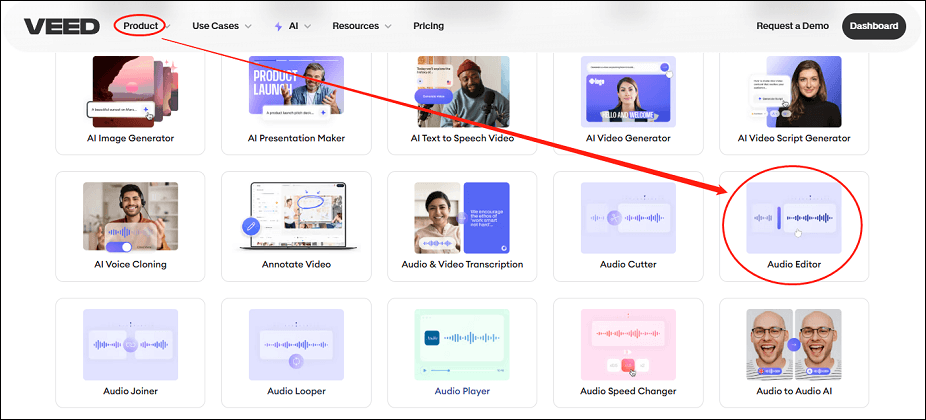Viewport: 926px width, 420px height.
Task: Open AI Video Script Generator thumbnail
Action: click(794, 92)
